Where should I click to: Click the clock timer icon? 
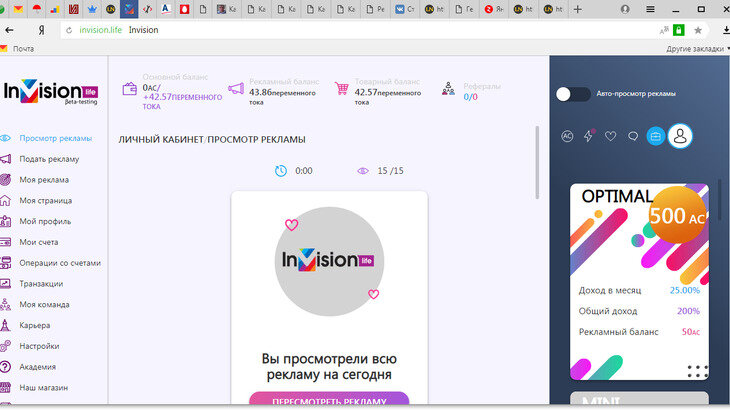click(281, 171)
